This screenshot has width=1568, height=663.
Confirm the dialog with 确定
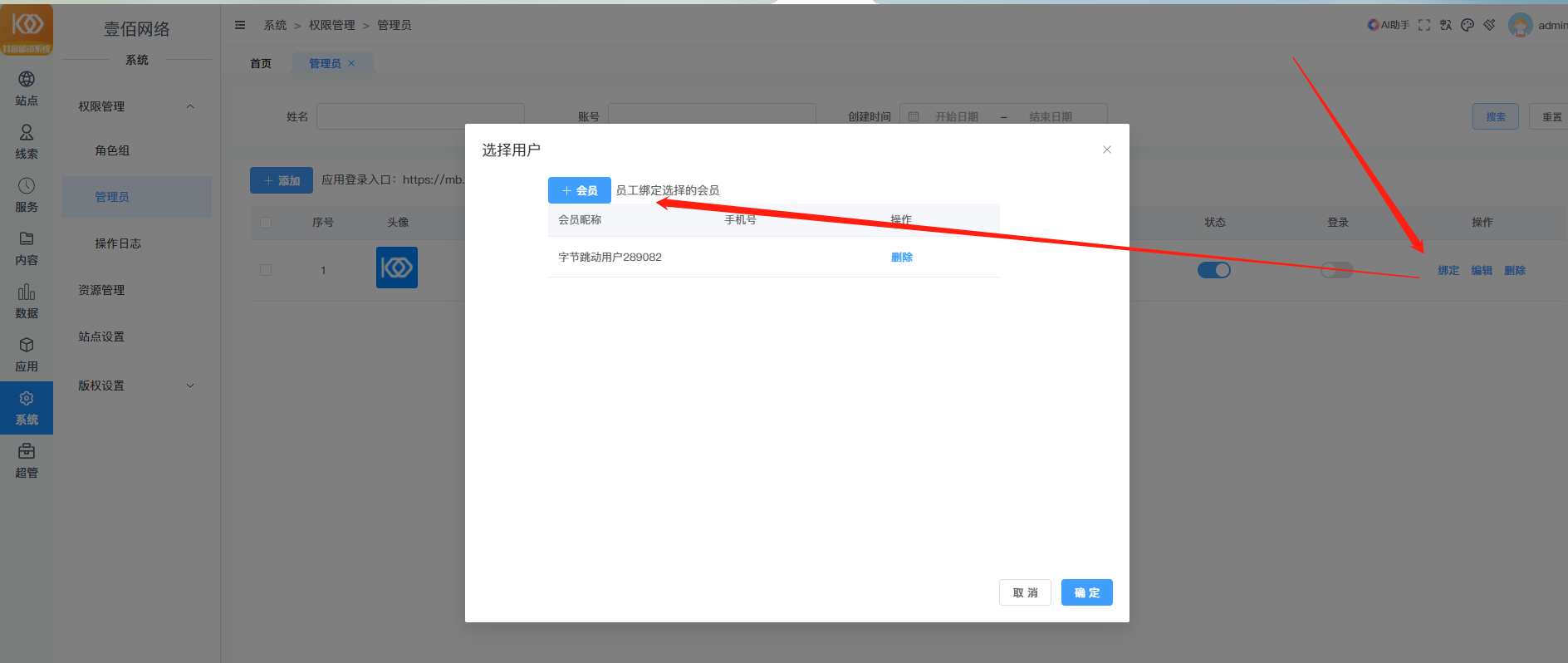1086,592
